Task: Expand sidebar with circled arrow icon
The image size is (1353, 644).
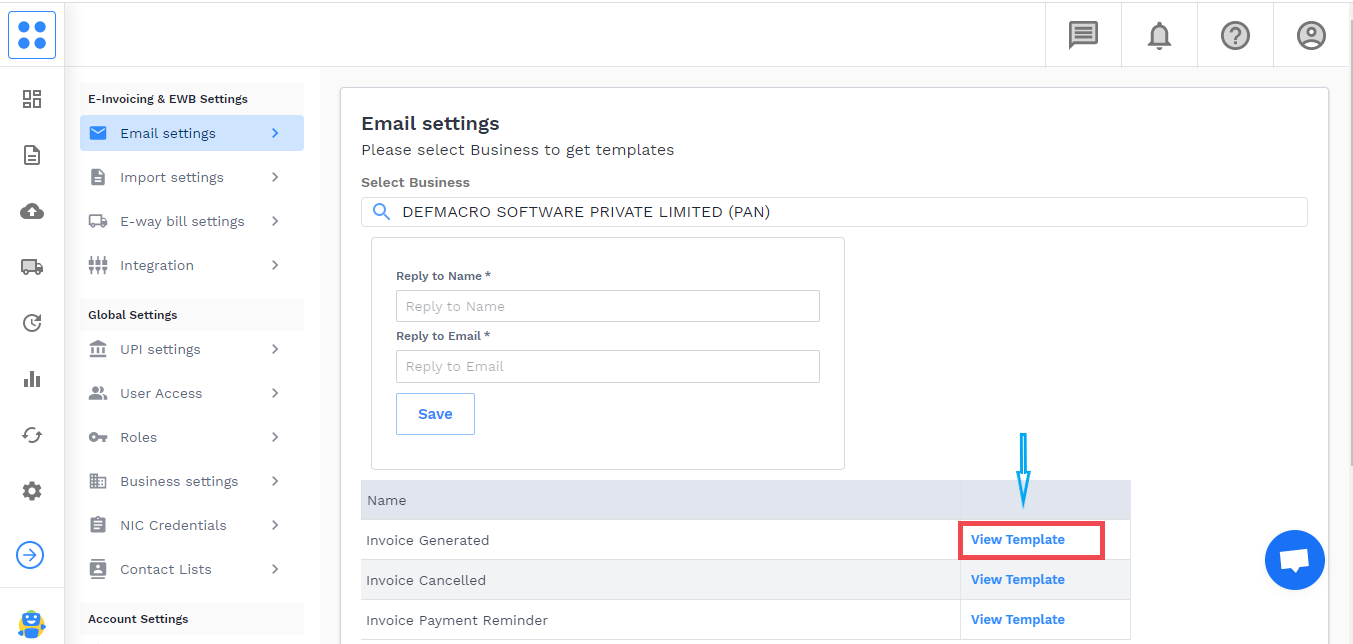Action: tap(30, 555)
